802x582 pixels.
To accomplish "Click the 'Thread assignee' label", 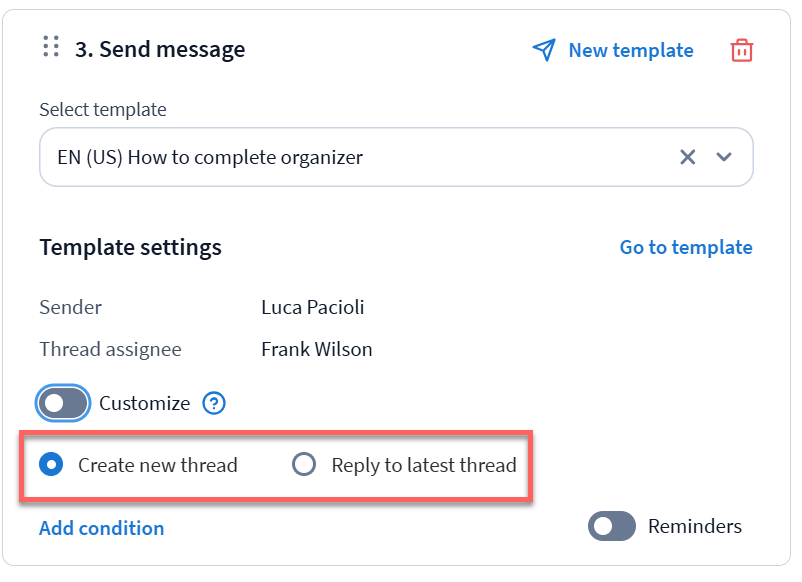I will 110,349.
